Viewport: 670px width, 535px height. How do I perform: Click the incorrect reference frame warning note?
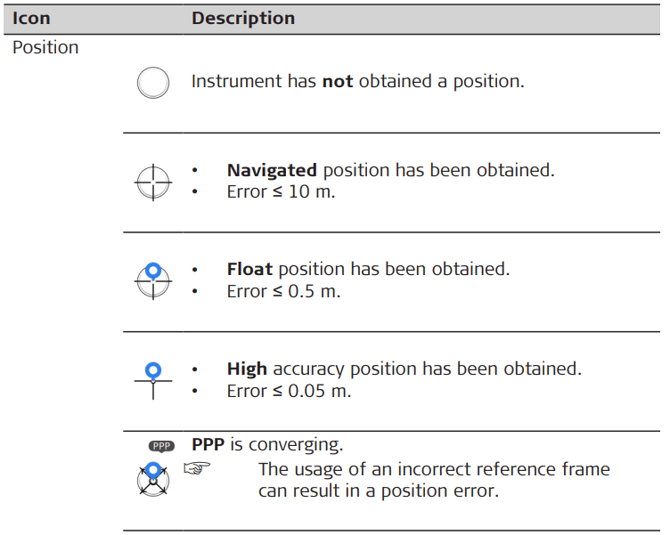tap(434, 480)
